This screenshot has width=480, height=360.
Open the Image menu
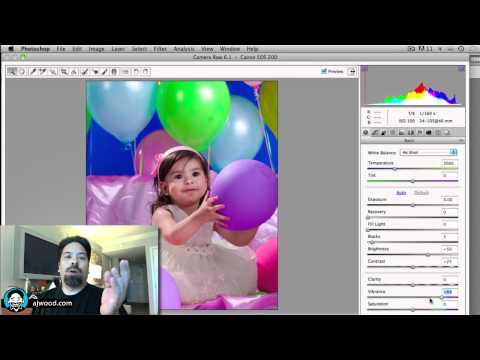click(96, 49)
